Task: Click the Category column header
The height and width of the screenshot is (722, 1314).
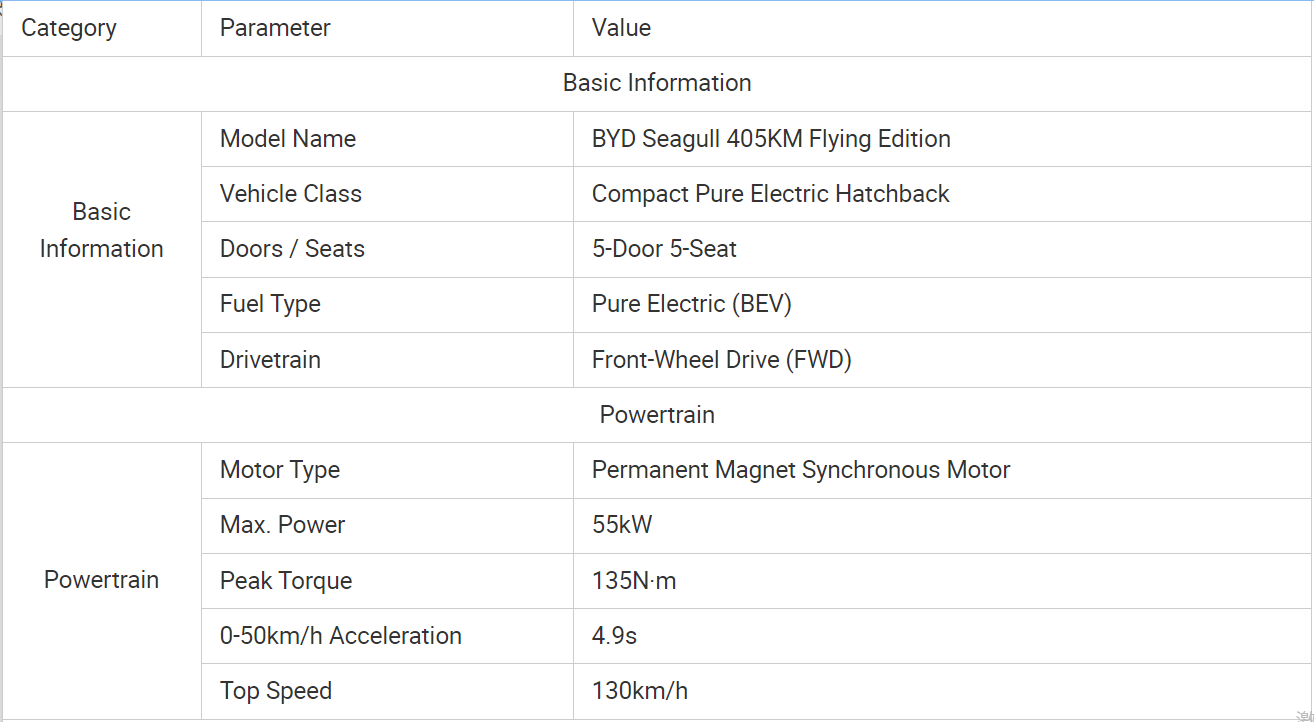Action: [102, 28]
